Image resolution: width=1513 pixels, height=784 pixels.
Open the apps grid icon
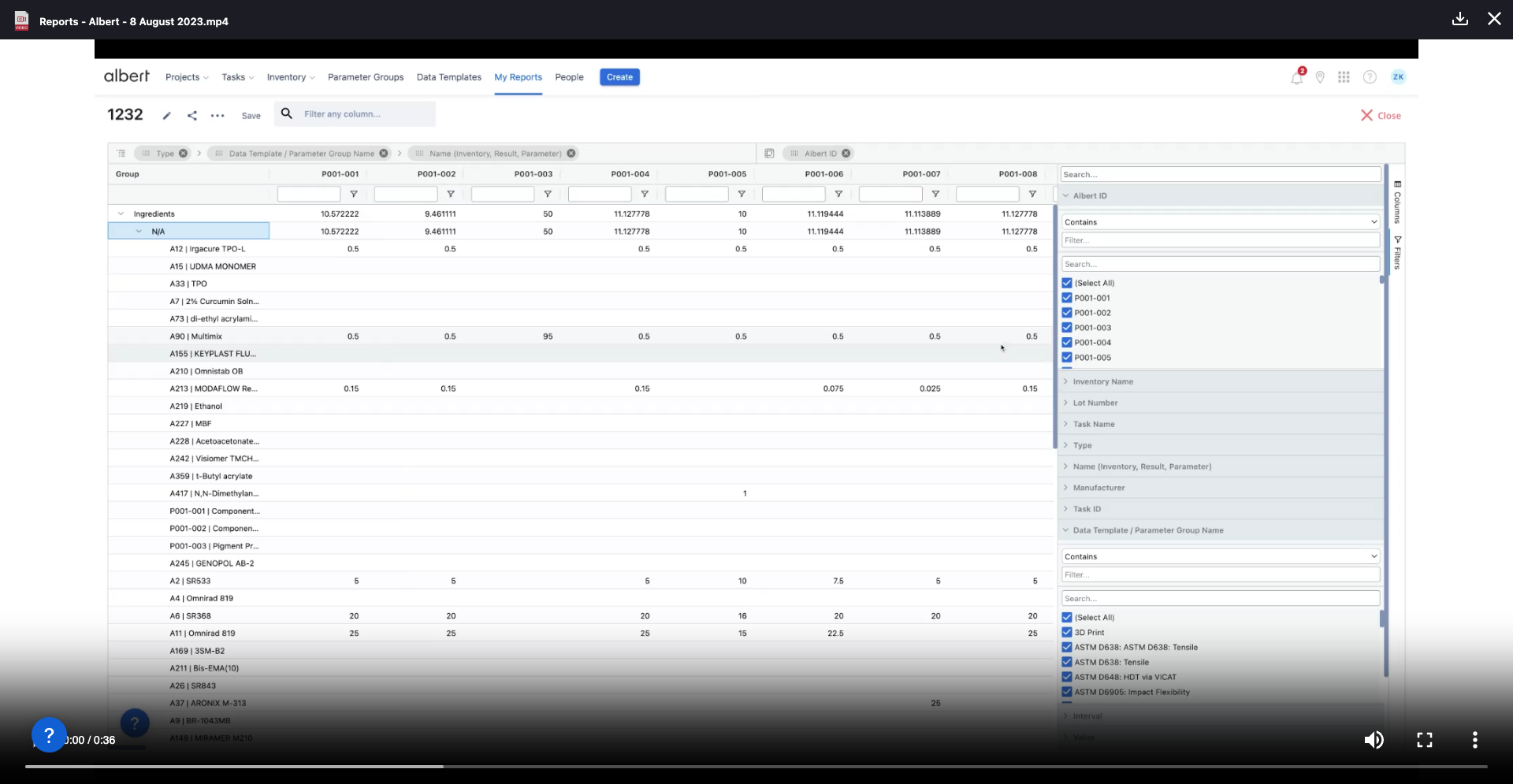point(1344,77)
